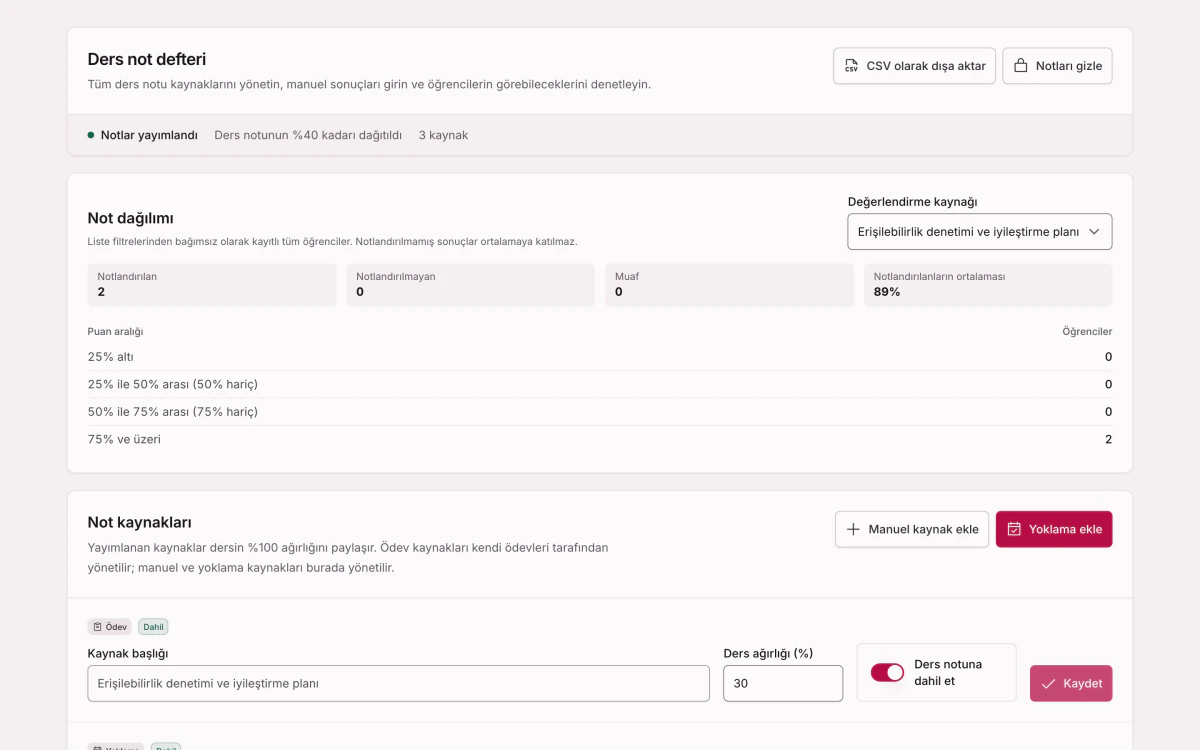Click the Yoklama ekle button

point(1054,529)
